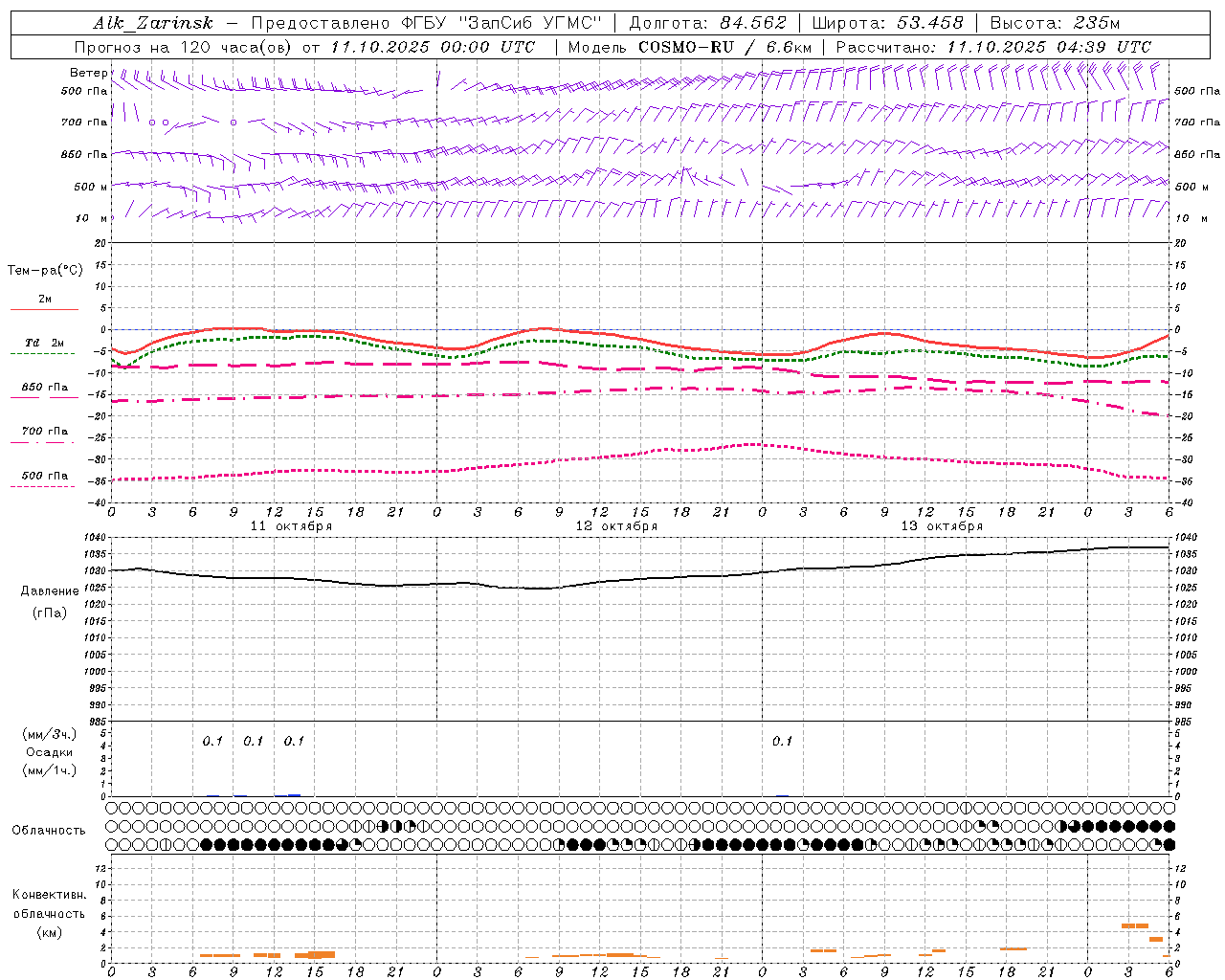Select the 'Широта: 53.458' header value
The width and height of the screenshot is (1225, 980).
[887, 23]
